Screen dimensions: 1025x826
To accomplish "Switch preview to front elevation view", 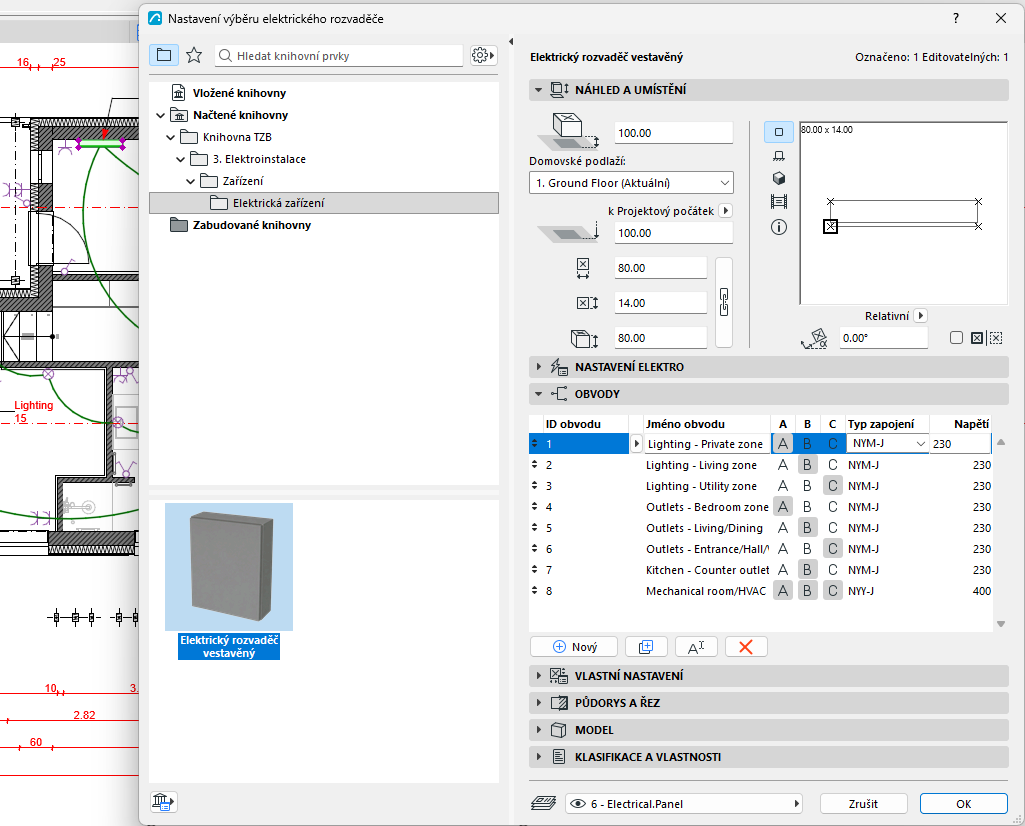I will pos(779,156).
